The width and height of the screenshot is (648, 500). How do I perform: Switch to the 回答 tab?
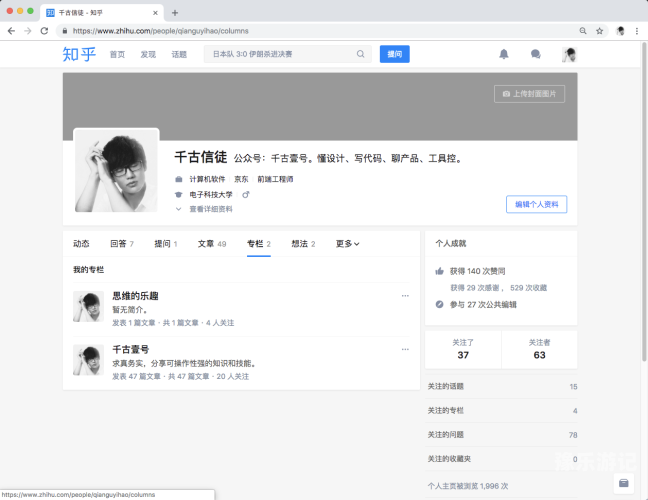tap(122, 244)
